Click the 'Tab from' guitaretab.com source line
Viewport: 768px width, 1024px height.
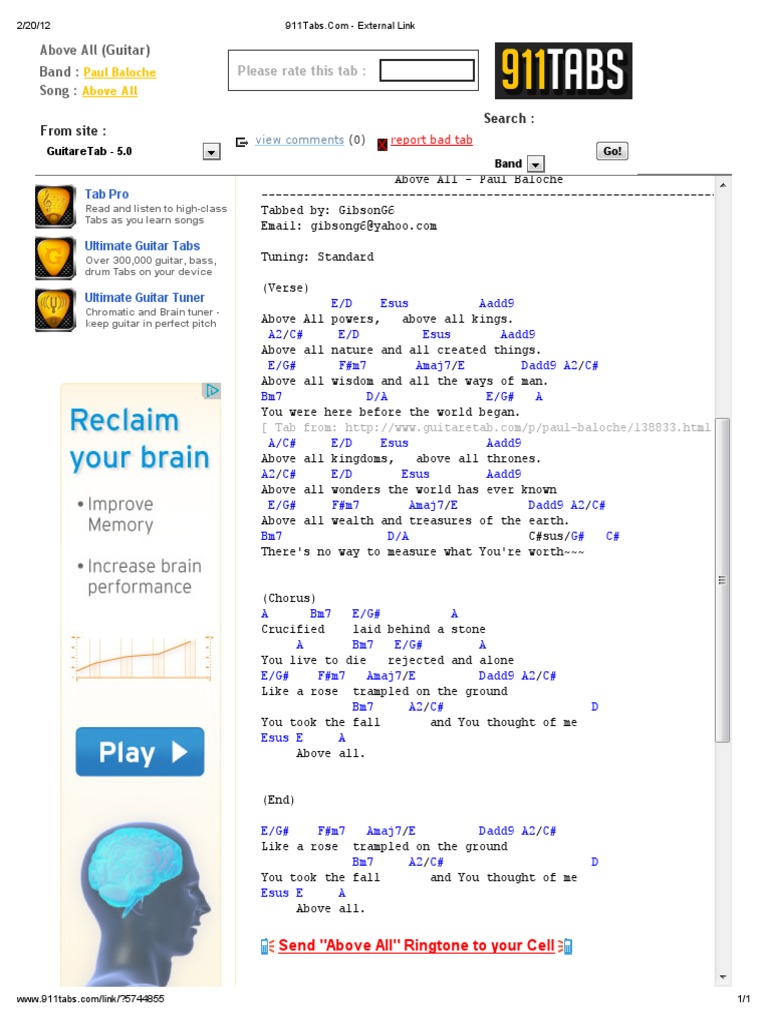pyautogui.click(x=486, y=428)
